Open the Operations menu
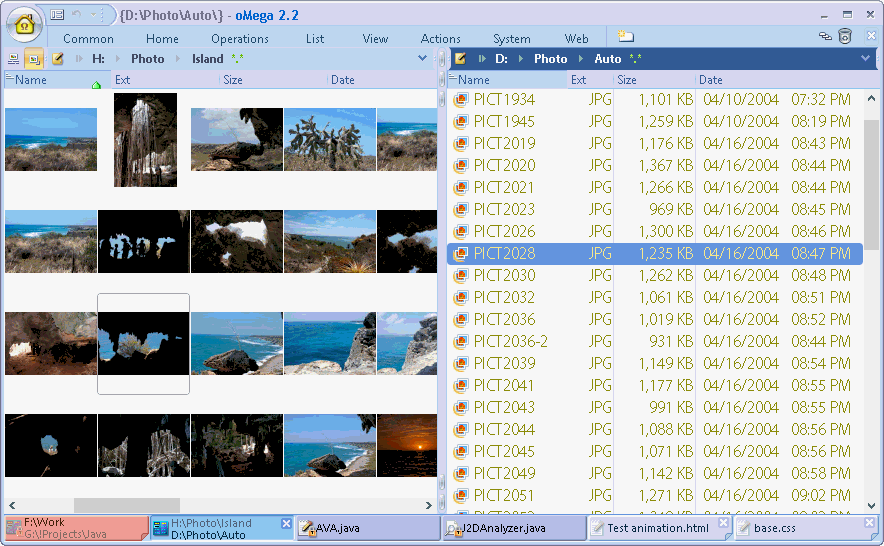This screenshot has height=546, width=884. (239, 39)
